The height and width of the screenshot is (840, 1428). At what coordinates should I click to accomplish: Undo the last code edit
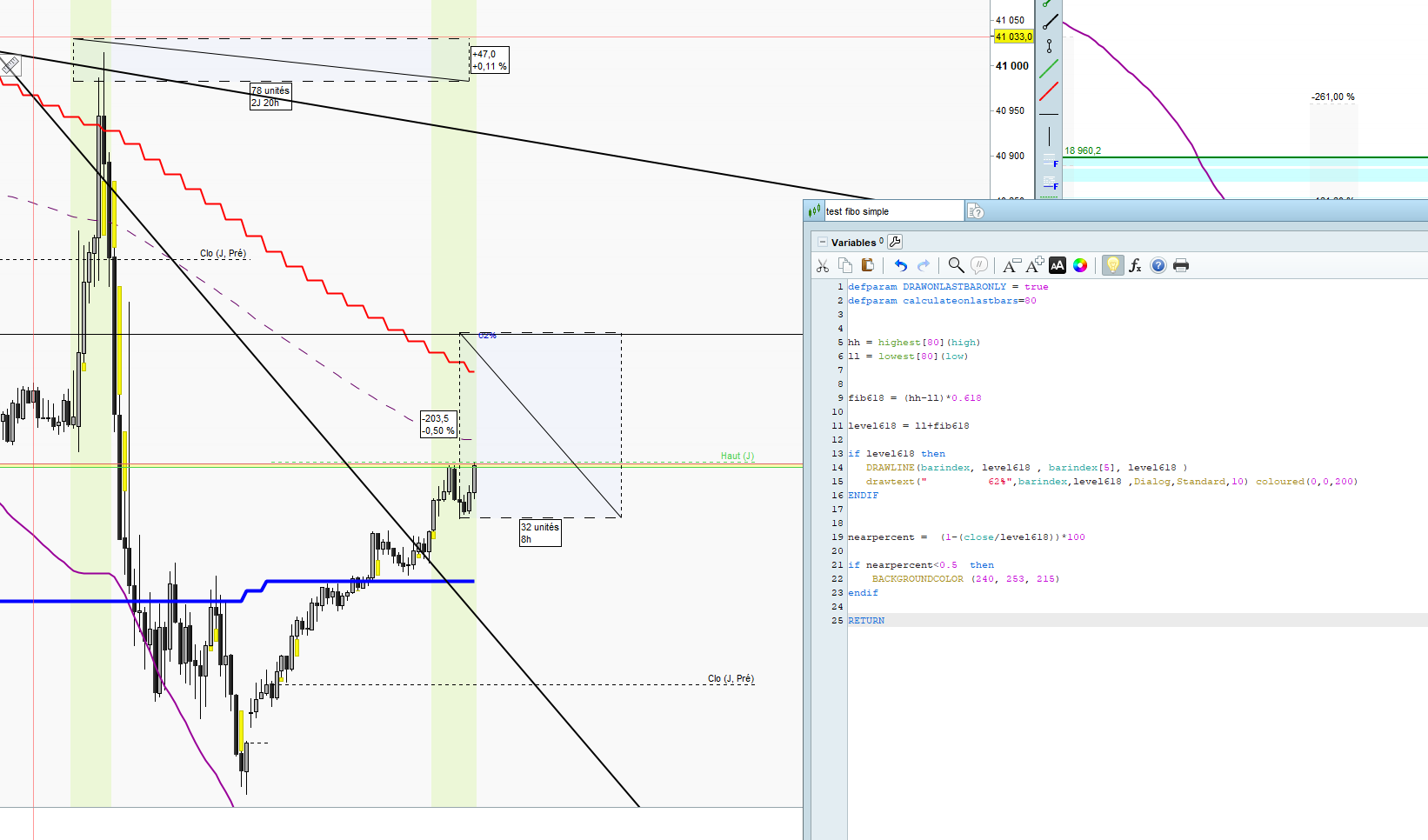click(901, 265)
